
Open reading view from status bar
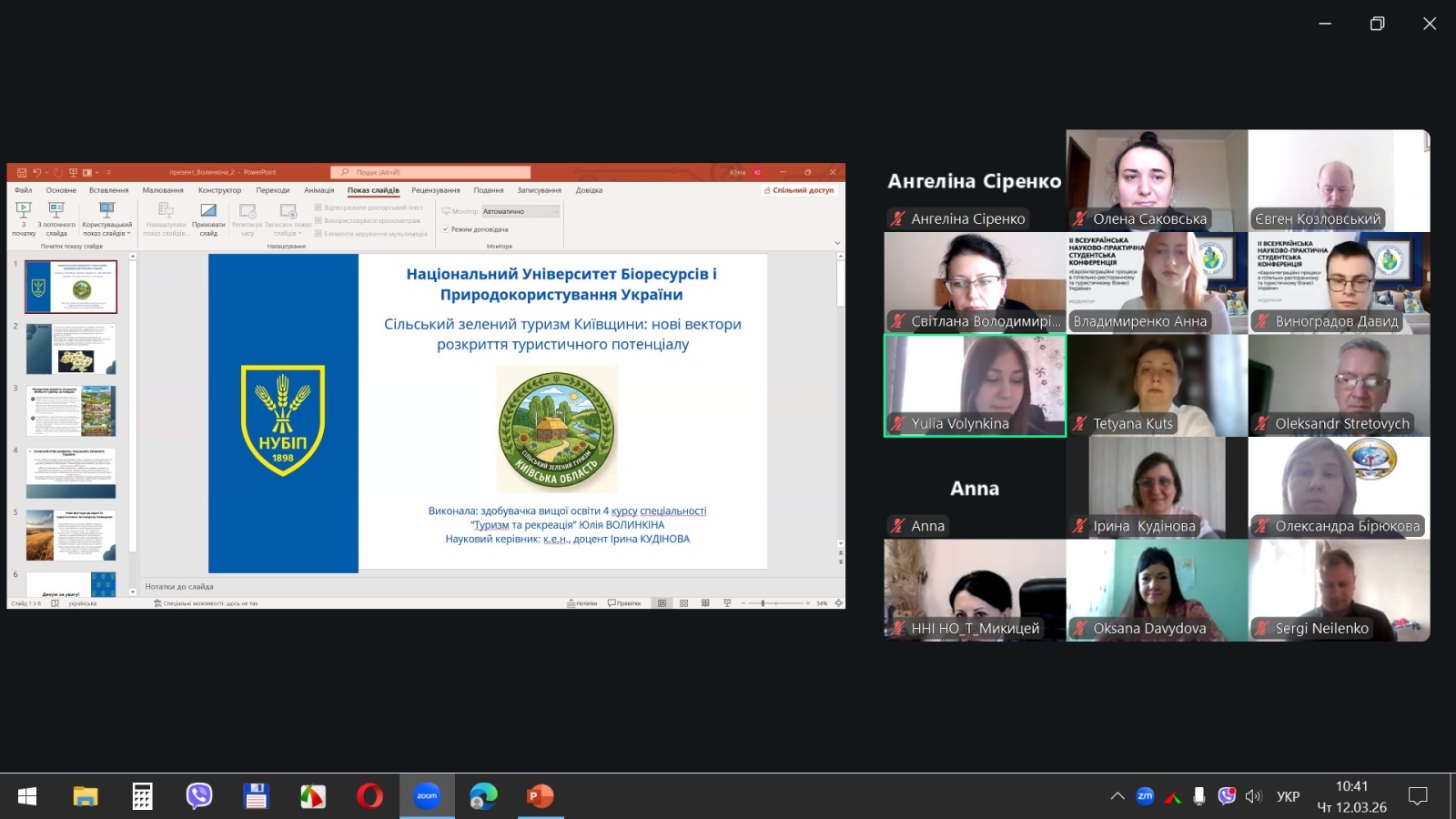tap(705, 603)
